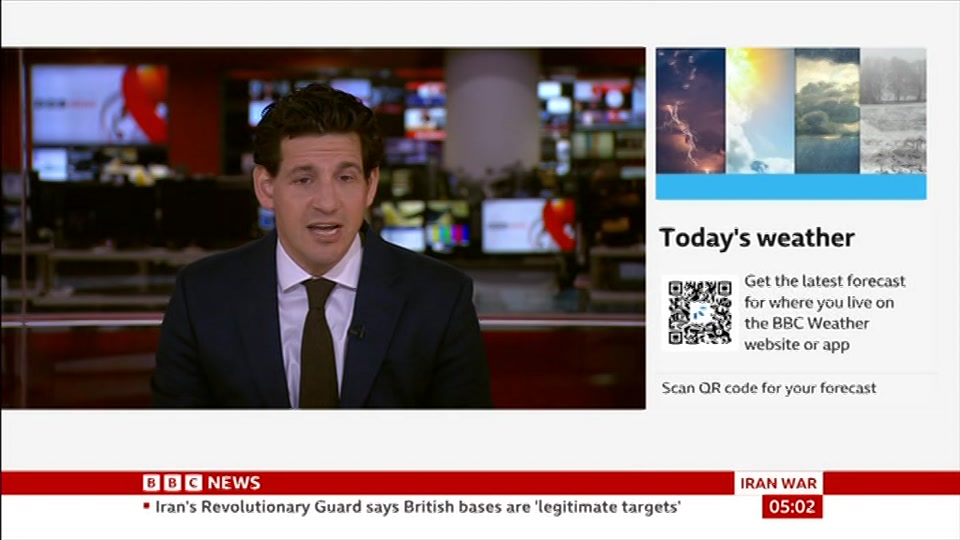Click the rainy clouds weather image

(827, 111)
